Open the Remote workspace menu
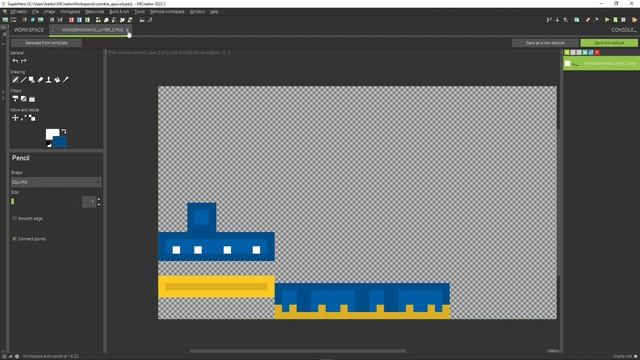 [x=167, y=12]
